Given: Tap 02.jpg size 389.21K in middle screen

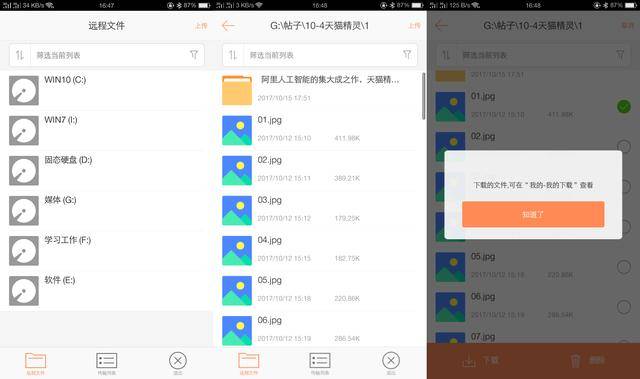Looking at the screenshot, I should click(x=347, y=178).
